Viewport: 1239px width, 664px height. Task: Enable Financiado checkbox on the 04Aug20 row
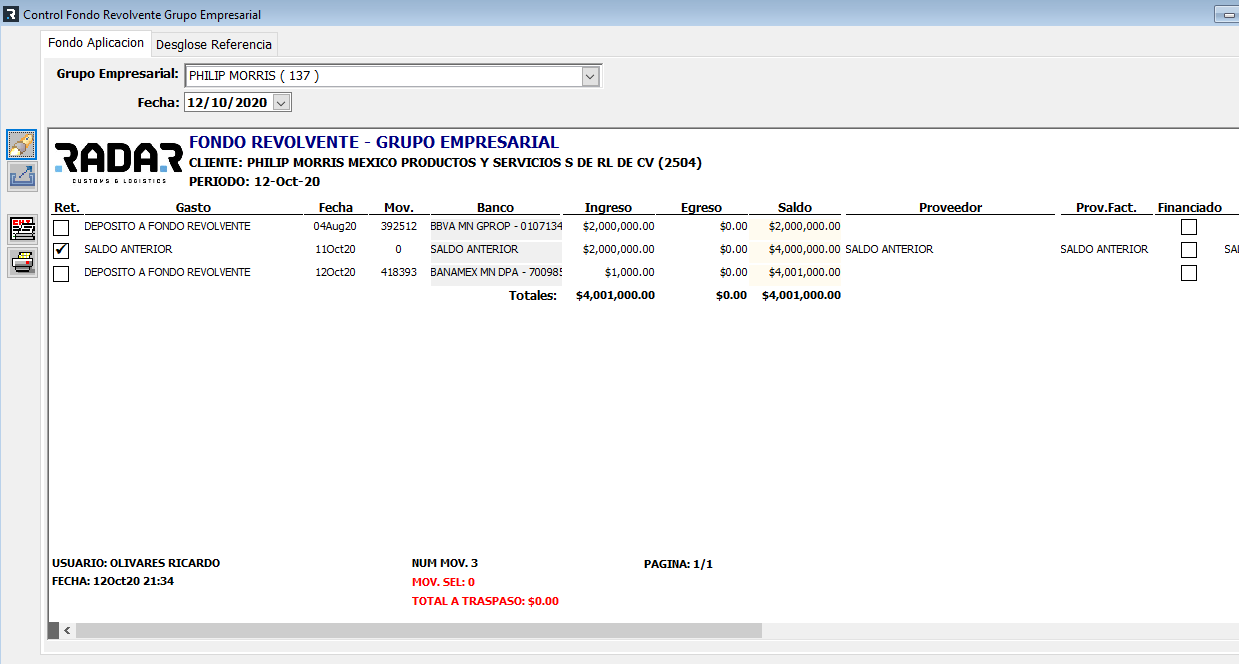point(1189,227)
